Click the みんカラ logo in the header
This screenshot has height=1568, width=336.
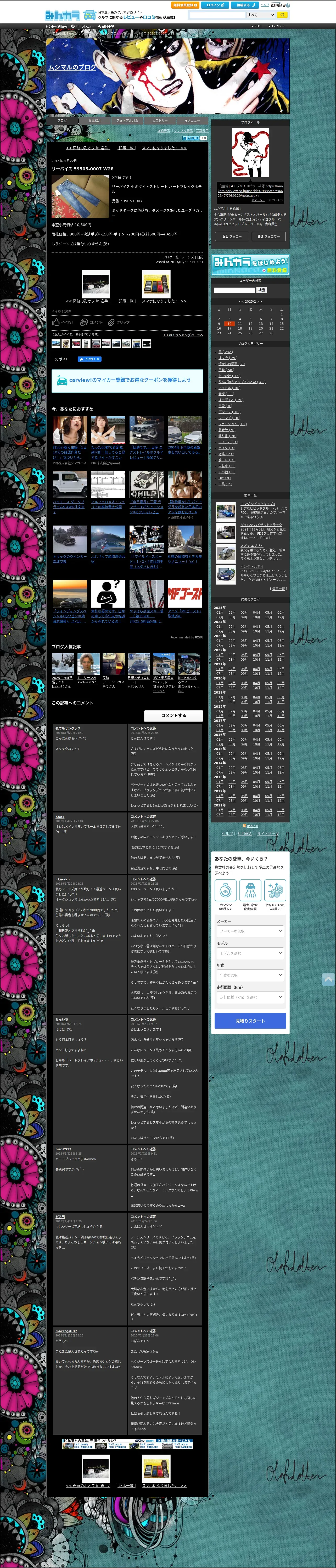62,15
